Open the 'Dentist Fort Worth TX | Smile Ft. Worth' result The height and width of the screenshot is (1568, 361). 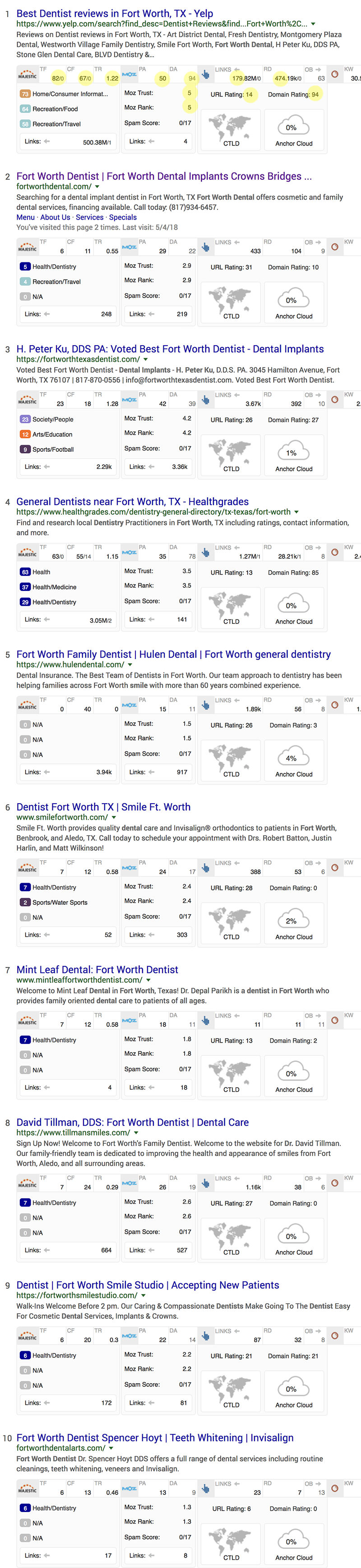[x=103, y=807]
